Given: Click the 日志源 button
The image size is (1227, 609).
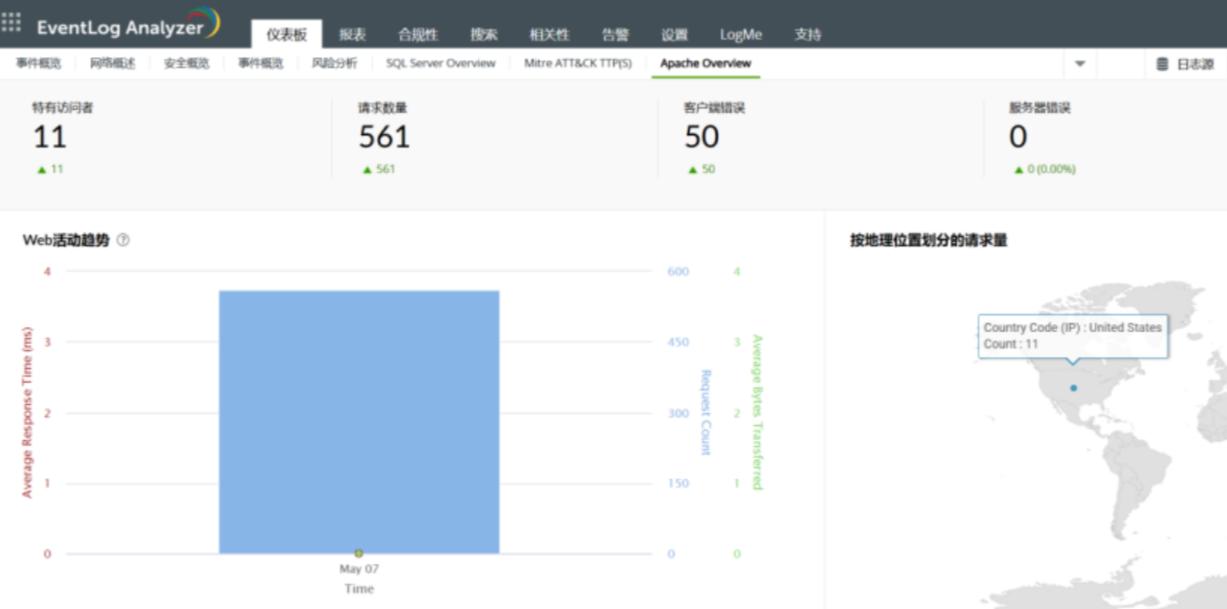Looking at the screenshot, I should [x=1185, y=64].
